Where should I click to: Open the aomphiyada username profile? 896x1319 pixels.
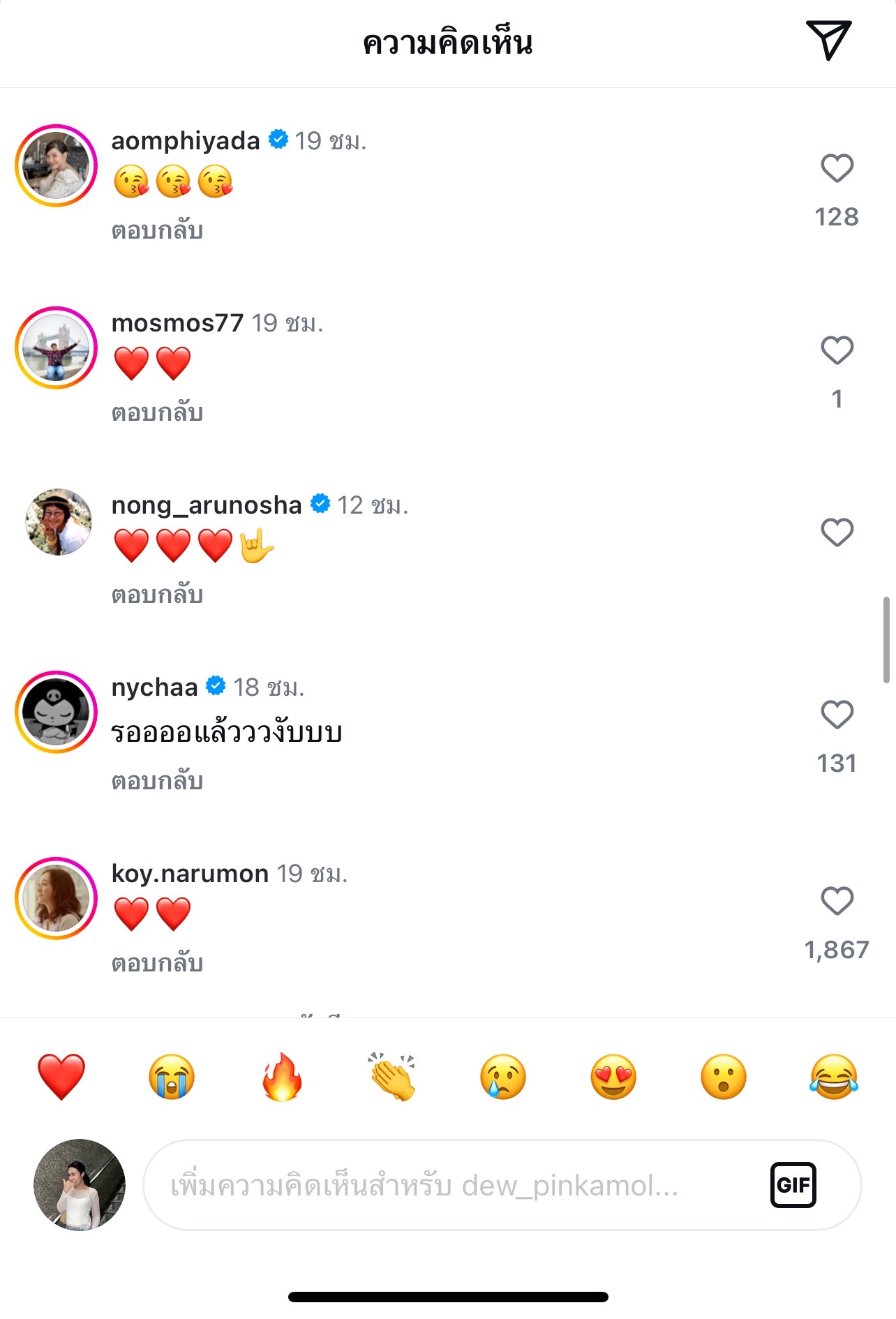pos(186,141)
